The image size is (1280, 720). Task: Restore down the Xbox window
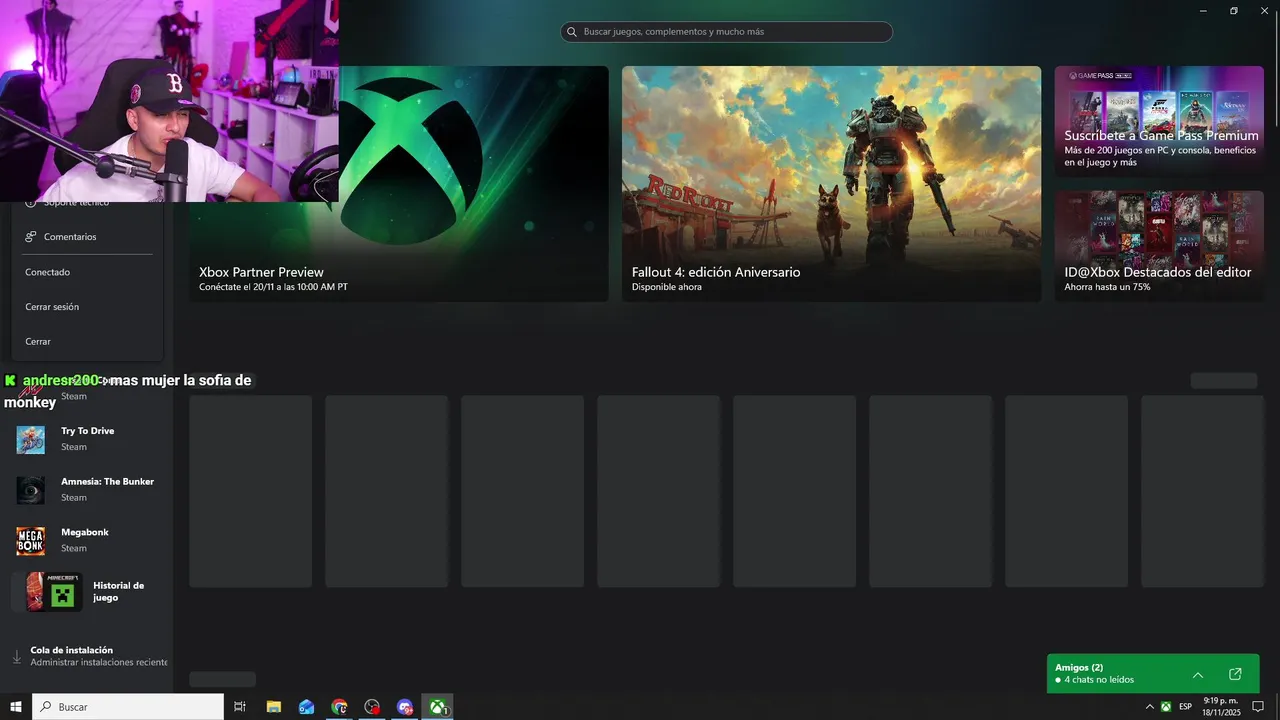coord(1234,11)
